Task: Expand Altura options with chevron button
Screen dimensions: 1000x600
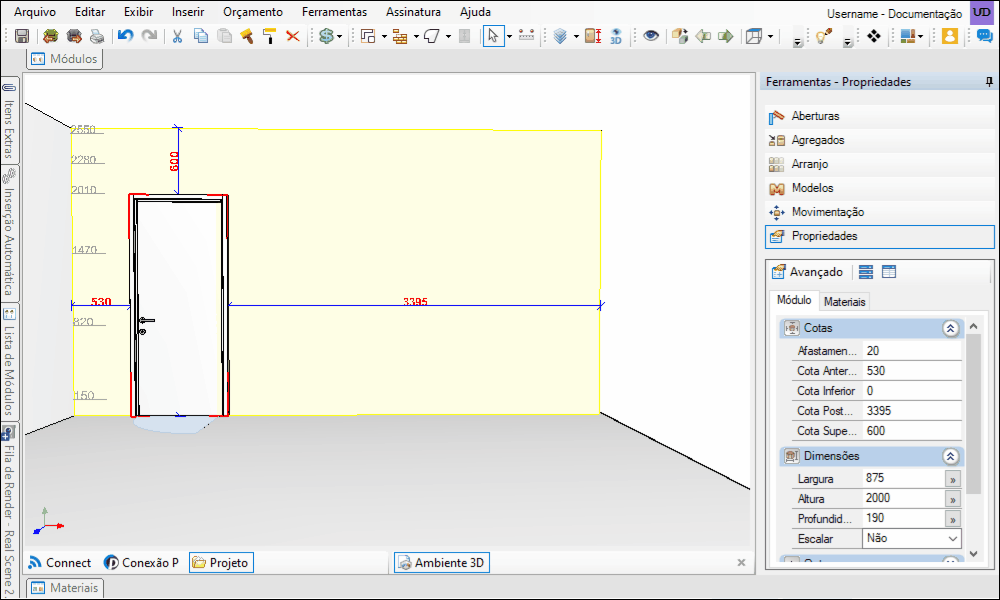Action: pyautogui.click(x=953, y=499)
